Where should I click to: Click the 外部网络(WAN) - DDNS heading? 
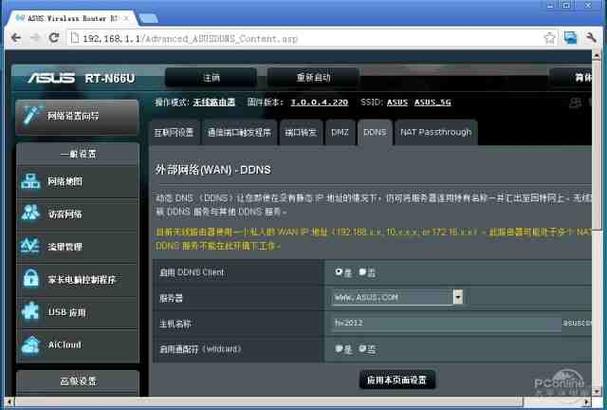213,170
